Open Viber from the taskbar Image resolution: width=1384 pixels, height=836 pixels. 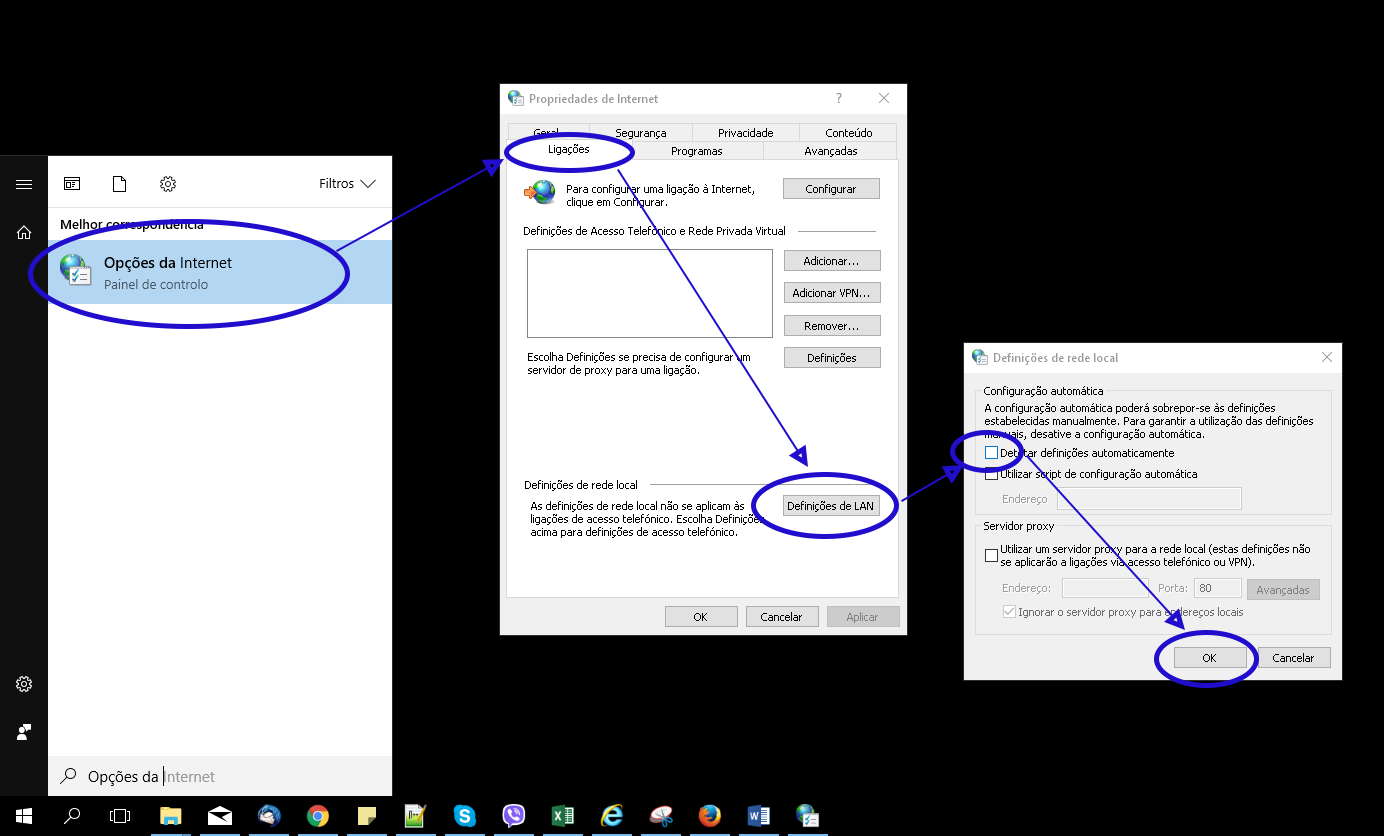[x=514, y=816]
